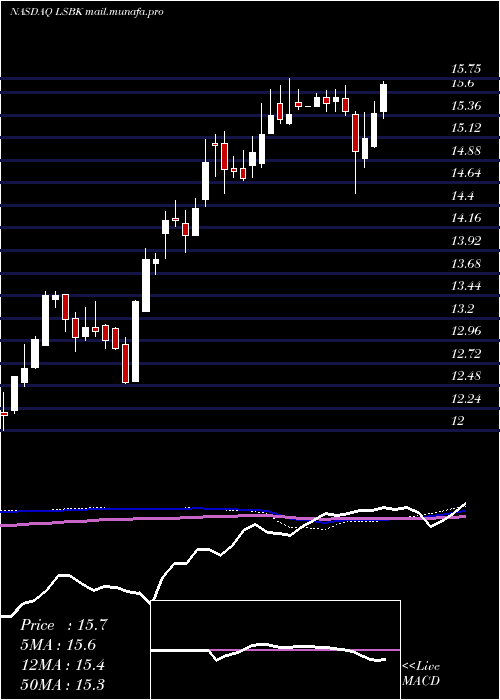Click the 15.36 price axis label
This screenshot has height=700, width=500.
click(466, 106)
